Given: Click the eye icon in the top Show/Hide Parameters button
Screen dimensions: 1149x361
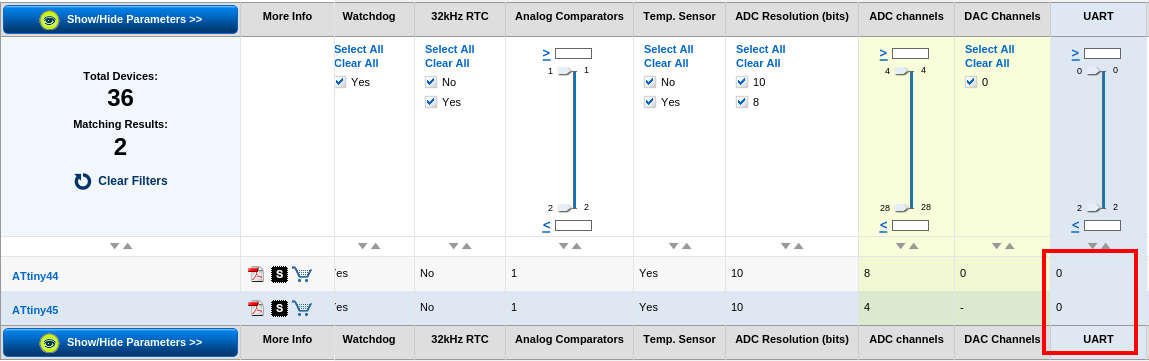Looking at the screenshot, I should pos(49,20).
